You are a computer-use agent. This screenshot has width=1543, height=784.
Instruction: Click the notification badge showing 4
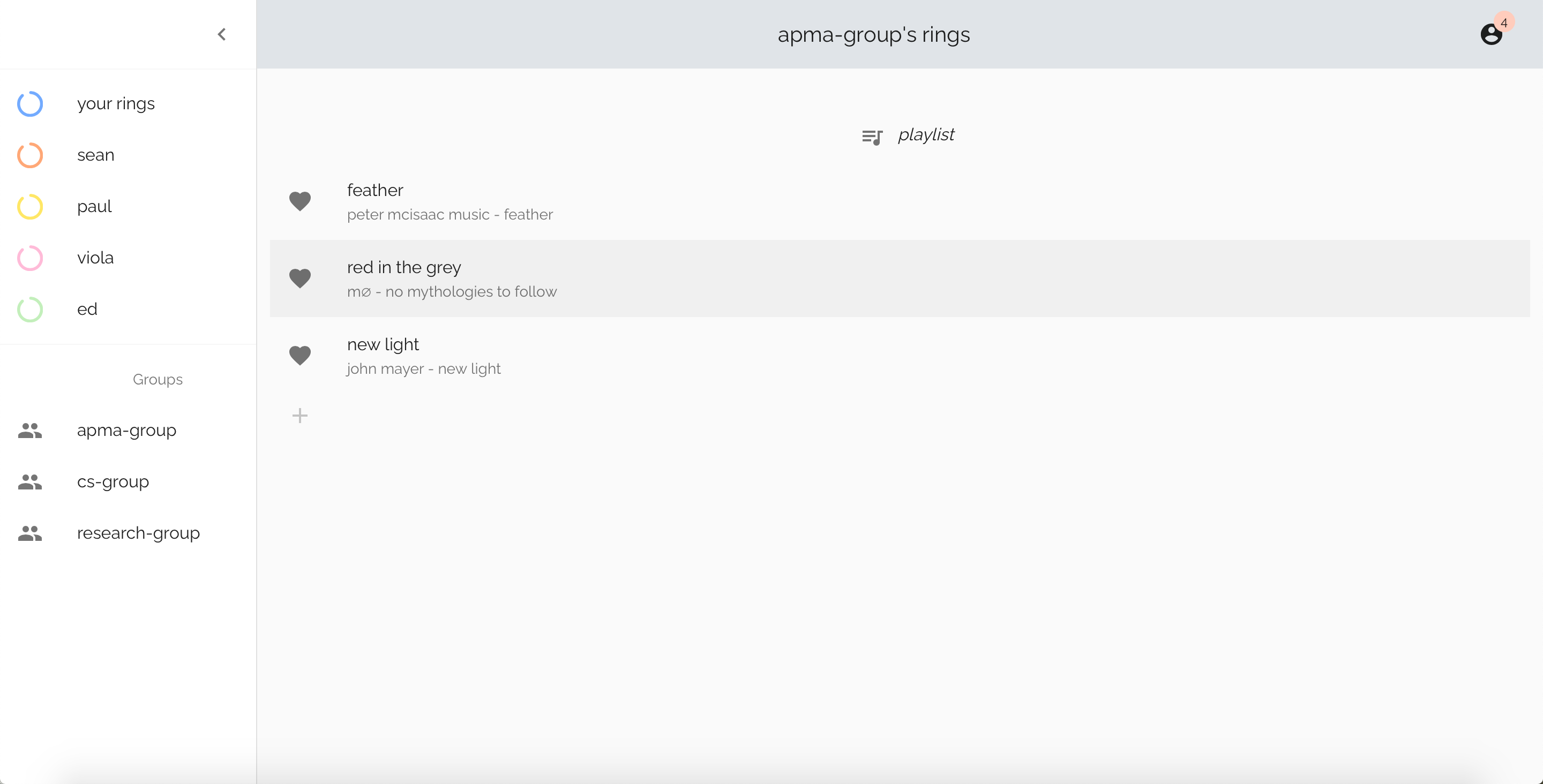coord(1504,22)
